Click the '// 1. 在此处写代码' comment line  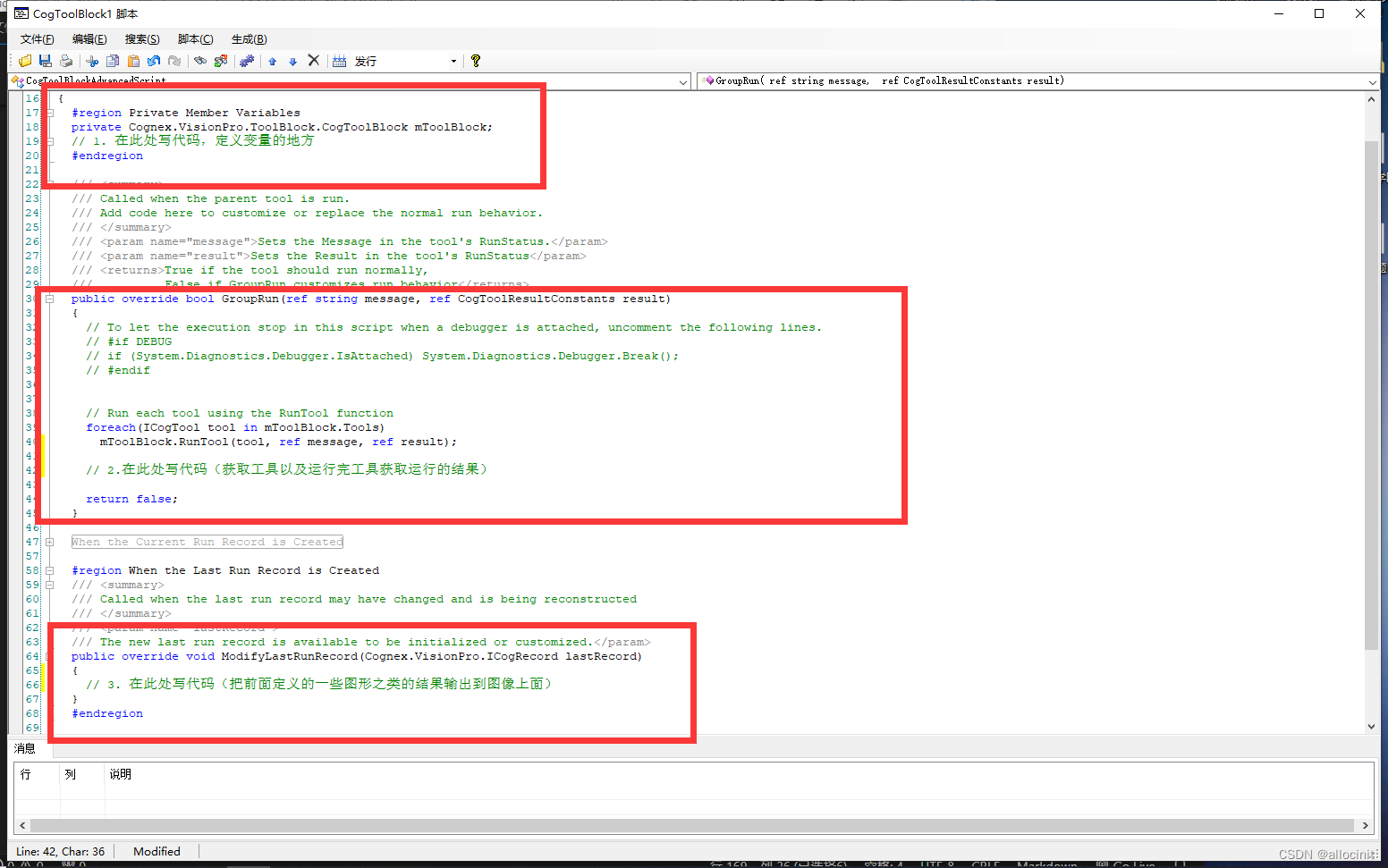[192, 140]
